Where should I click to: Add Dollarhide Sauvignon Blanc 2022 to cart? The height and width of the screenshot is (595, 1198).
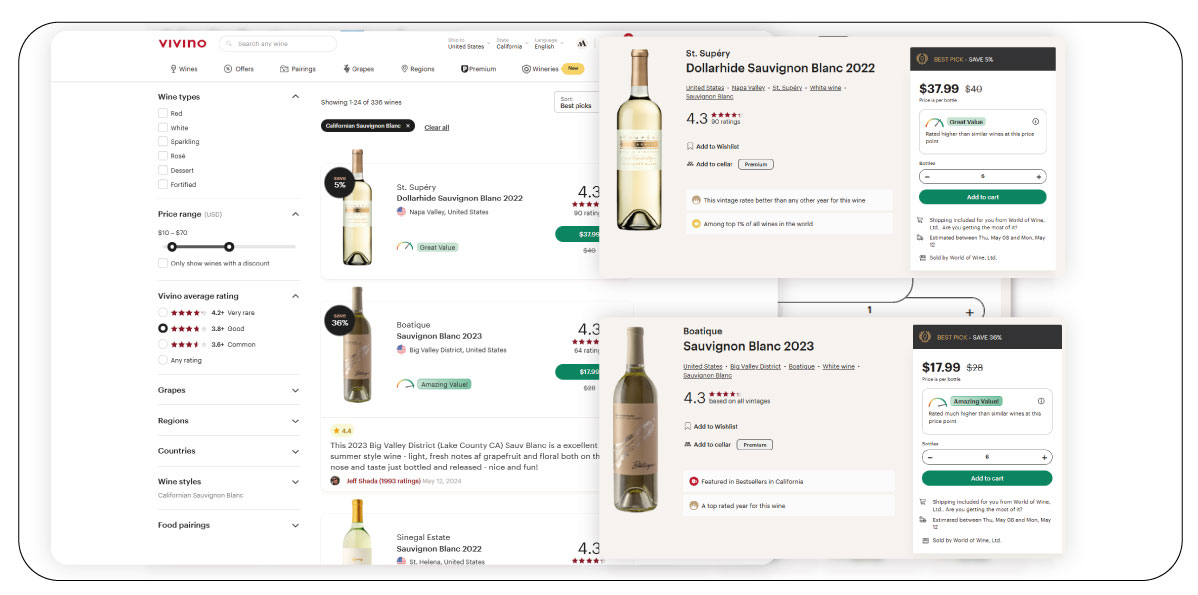point(983,197)
